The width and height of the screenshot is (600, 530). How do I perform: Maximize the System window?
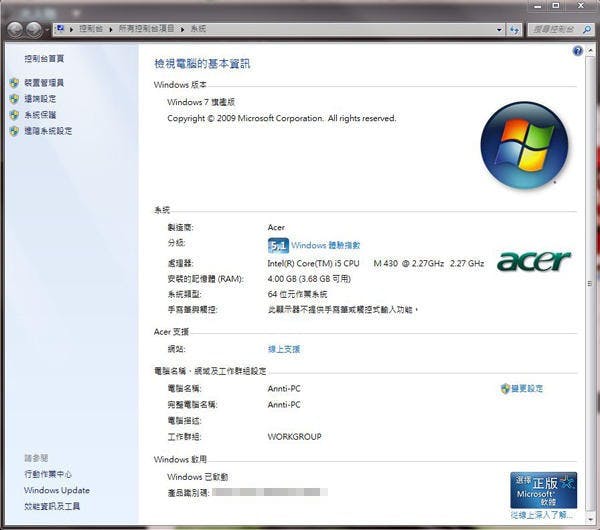click(556, 6)
